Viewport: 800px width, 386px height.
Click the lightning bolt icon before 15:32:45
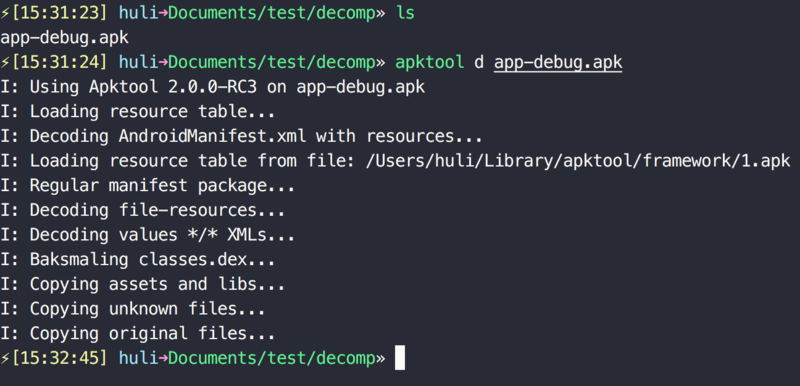5,358
